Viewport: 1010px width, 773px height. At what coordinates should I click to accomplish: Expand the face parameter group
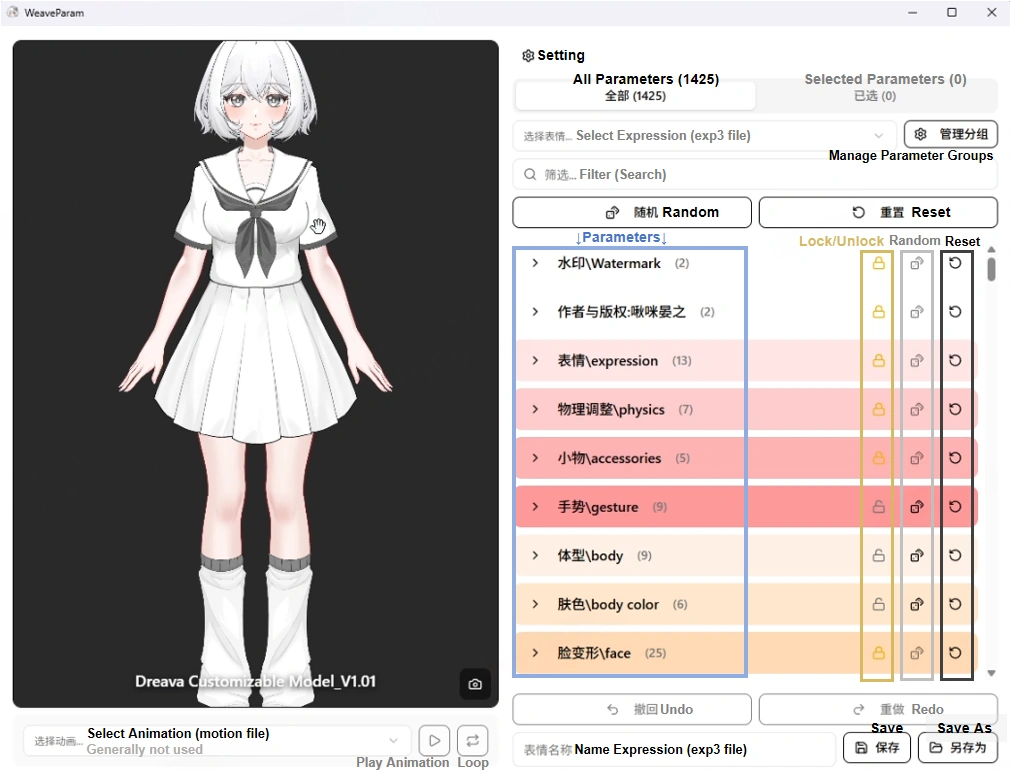click(533, 652)
